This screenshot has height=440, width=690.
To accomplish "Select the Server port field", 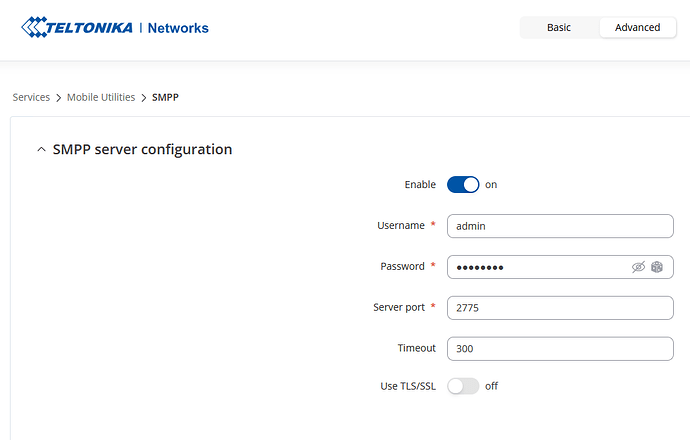I will click(559, 307).
